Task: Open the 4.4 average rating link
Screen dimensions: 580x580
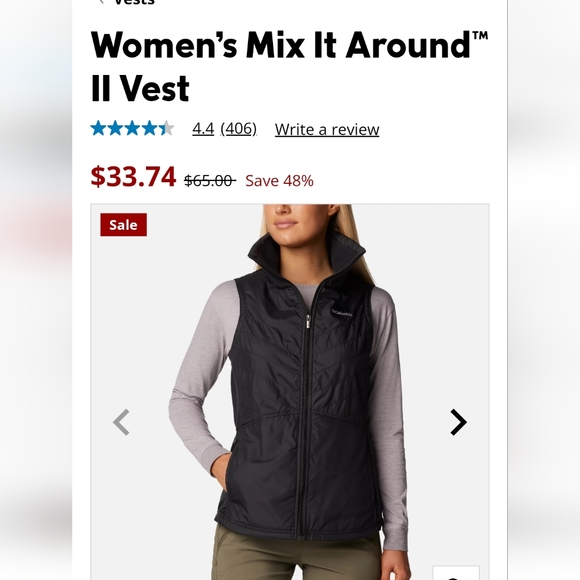Action: tap(203, 129)
